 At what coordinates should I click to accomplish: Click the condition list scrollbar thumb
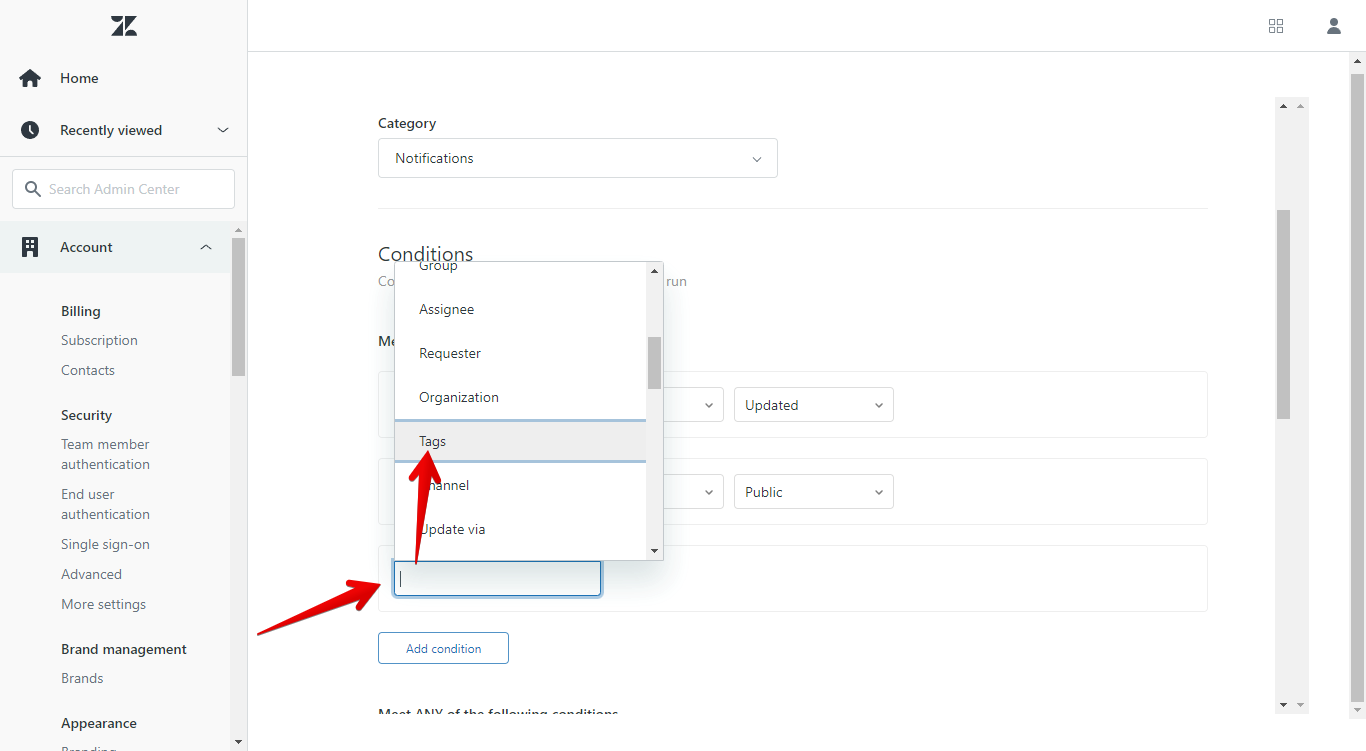654,362
